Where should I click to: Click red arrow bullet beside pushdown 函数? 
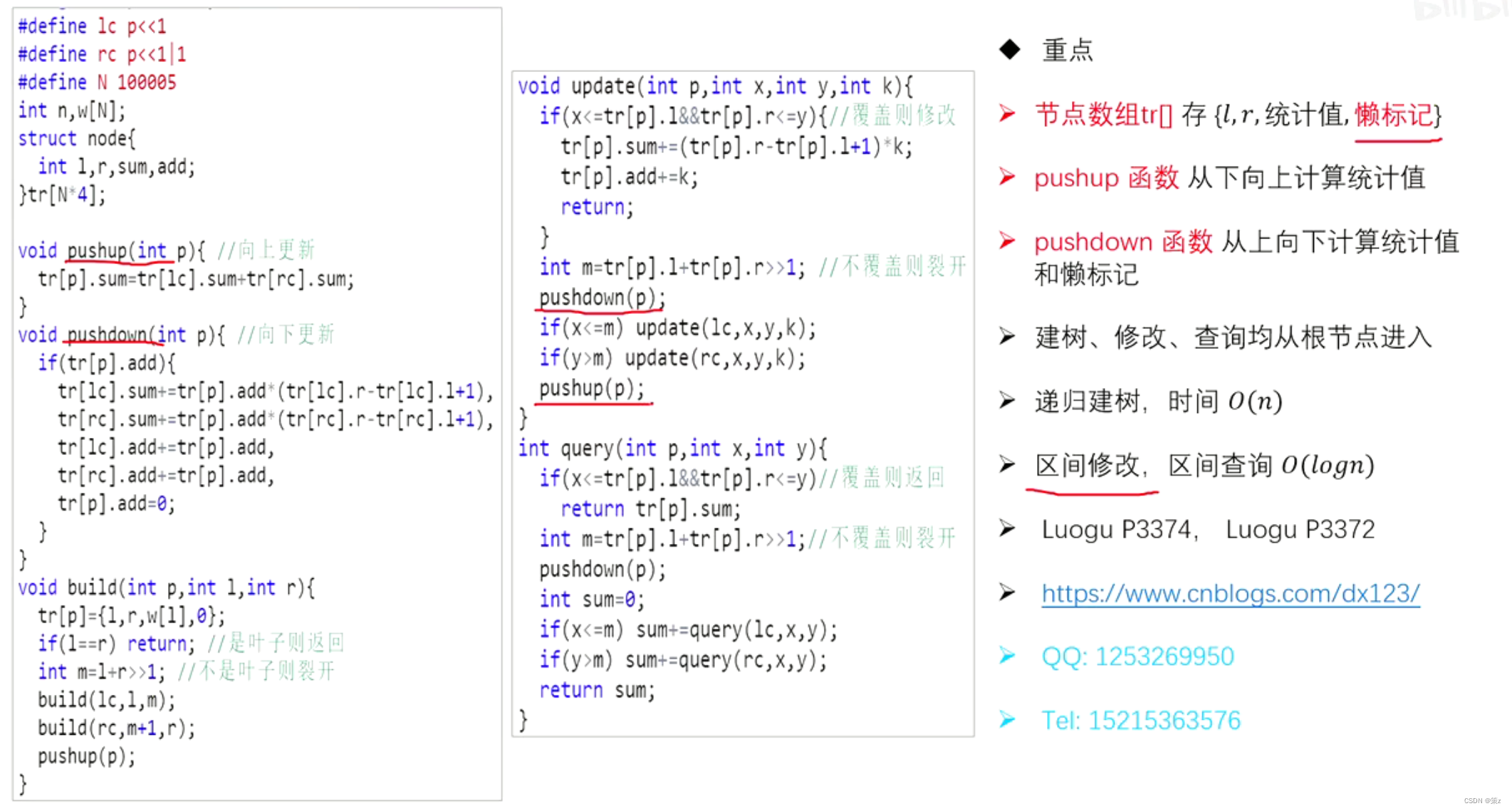point(1007,241)
